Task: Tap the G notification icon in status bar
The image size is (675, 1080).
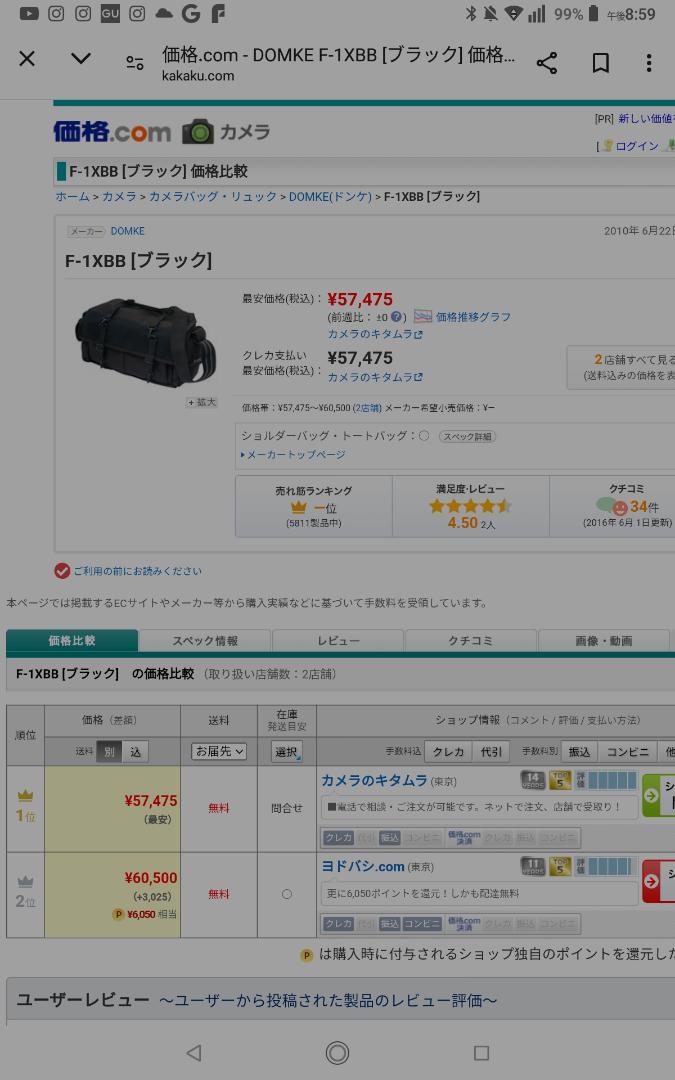Action: tap(191, 14)
